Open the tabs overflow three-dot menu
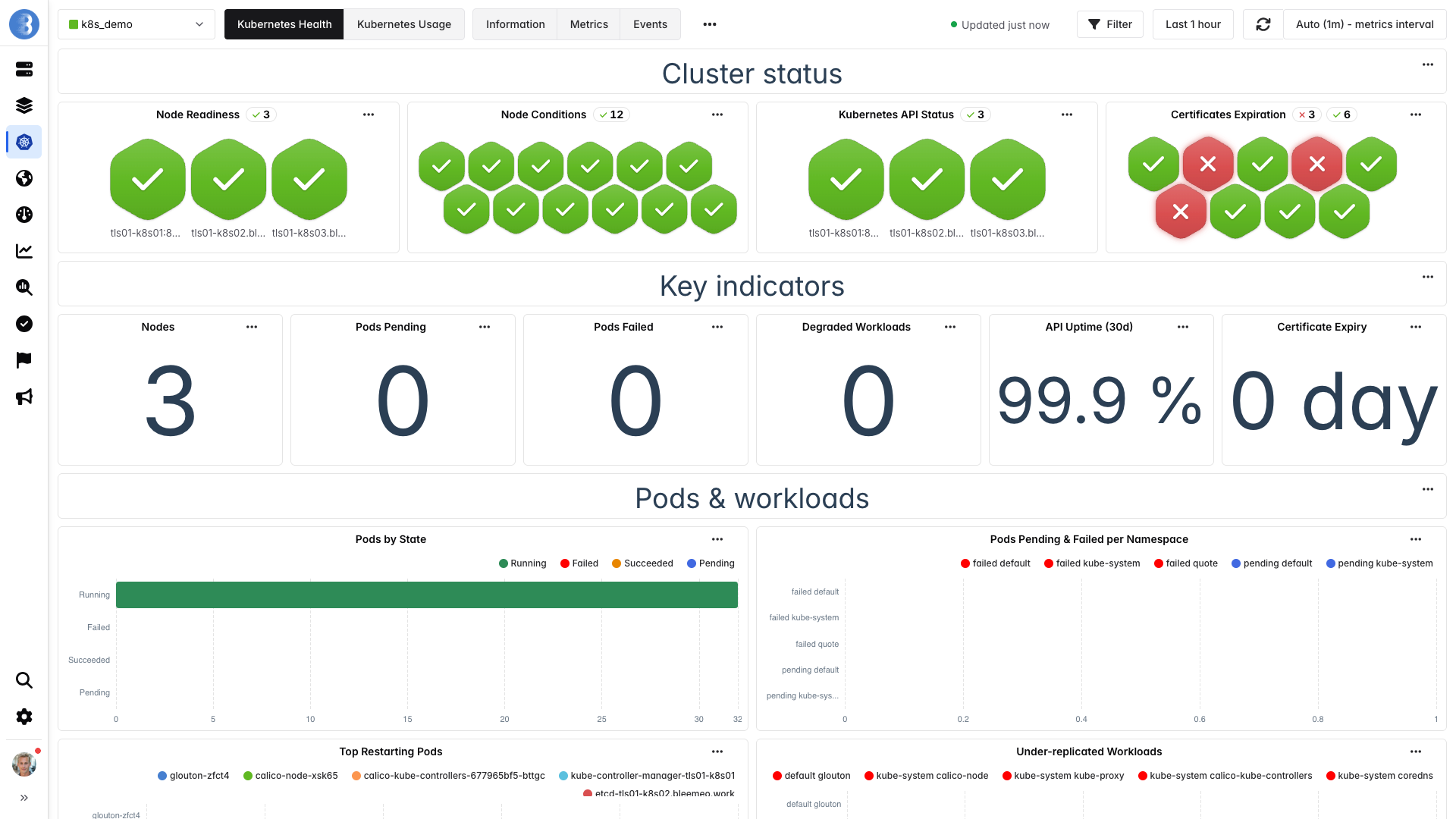Image resolution: width=1456 pixels, height=819 pixels. tap(710, 24)
